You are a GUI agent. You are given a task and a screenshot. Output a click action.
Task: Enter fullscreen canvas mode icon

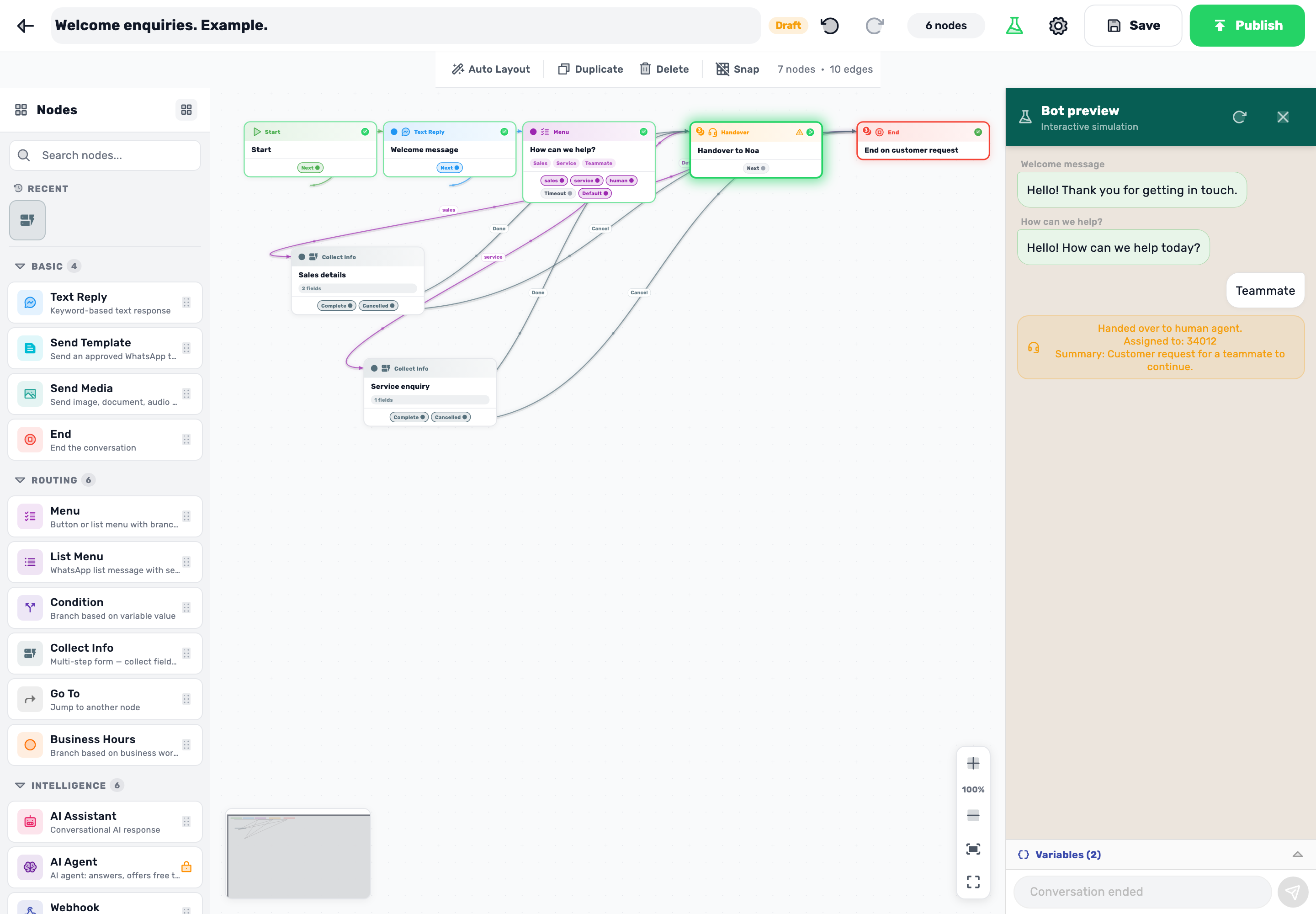click(x=973, y=882)
